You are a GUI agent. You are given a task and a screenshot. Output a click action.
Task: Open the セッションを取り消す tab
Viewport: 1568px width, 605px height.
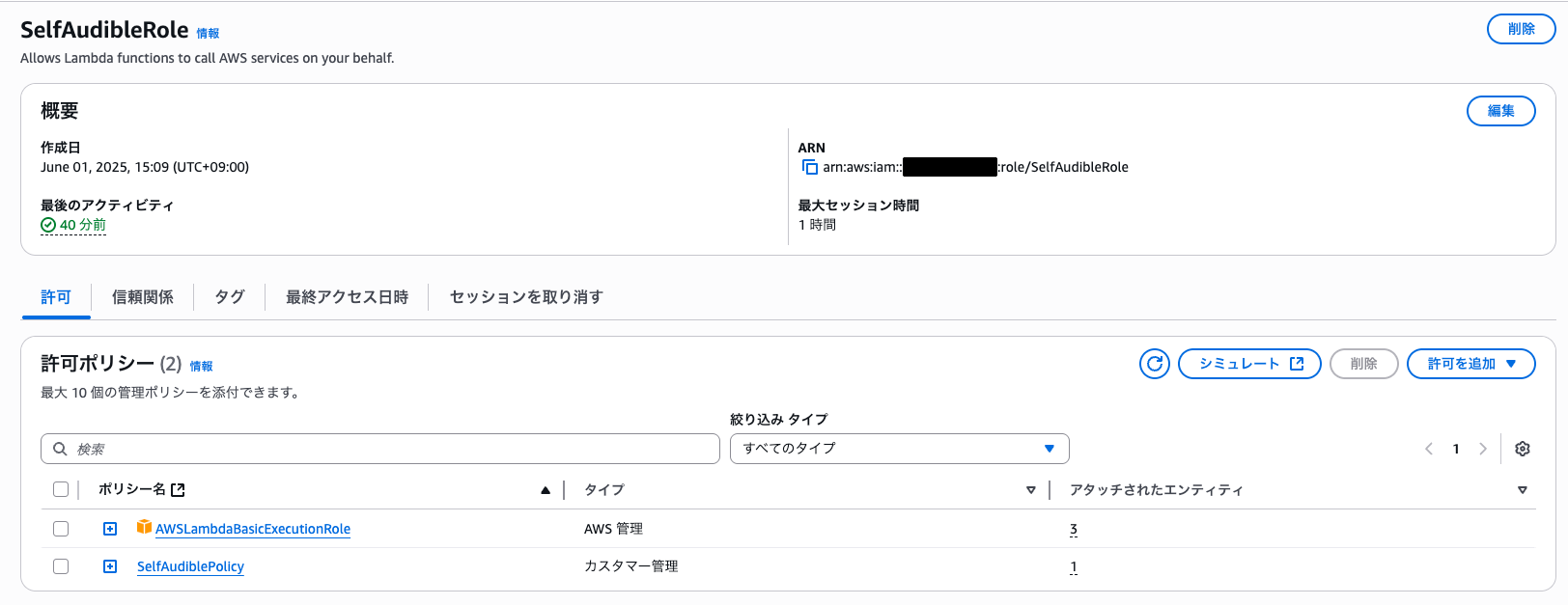coord(526,297)
